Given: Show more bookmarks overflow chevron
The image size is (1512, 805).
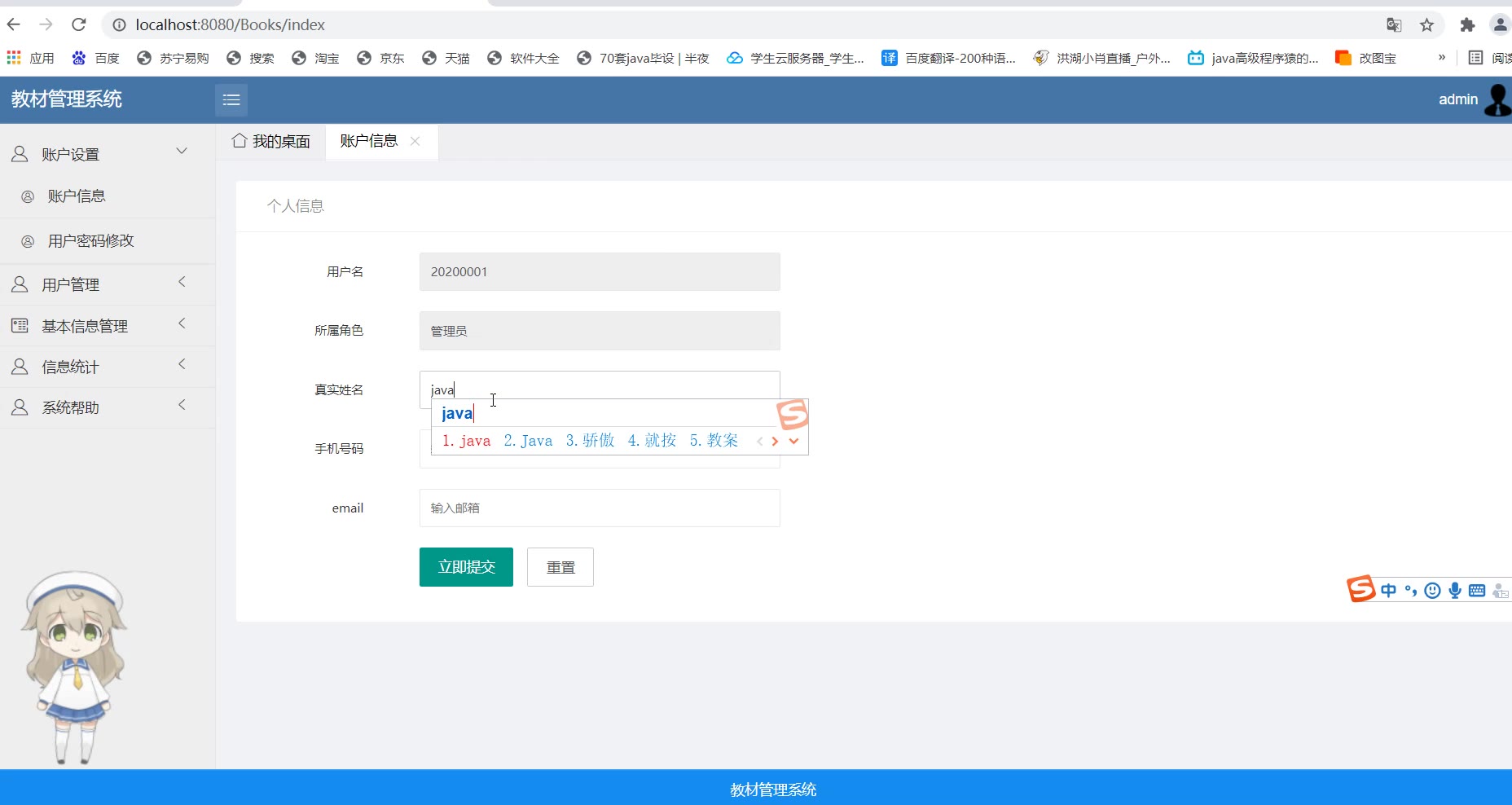Looking at the screenshot, I should pos(1441,57).
